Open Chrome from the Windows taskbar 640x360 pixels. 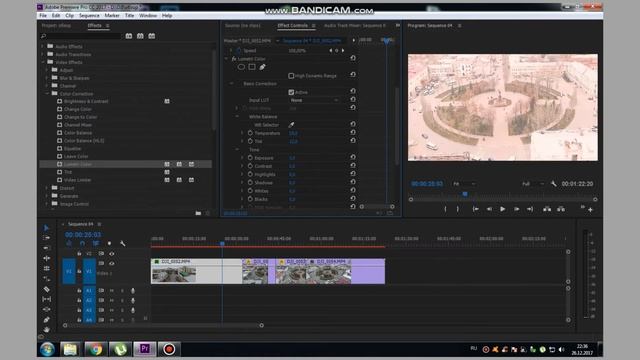point(96,349)
